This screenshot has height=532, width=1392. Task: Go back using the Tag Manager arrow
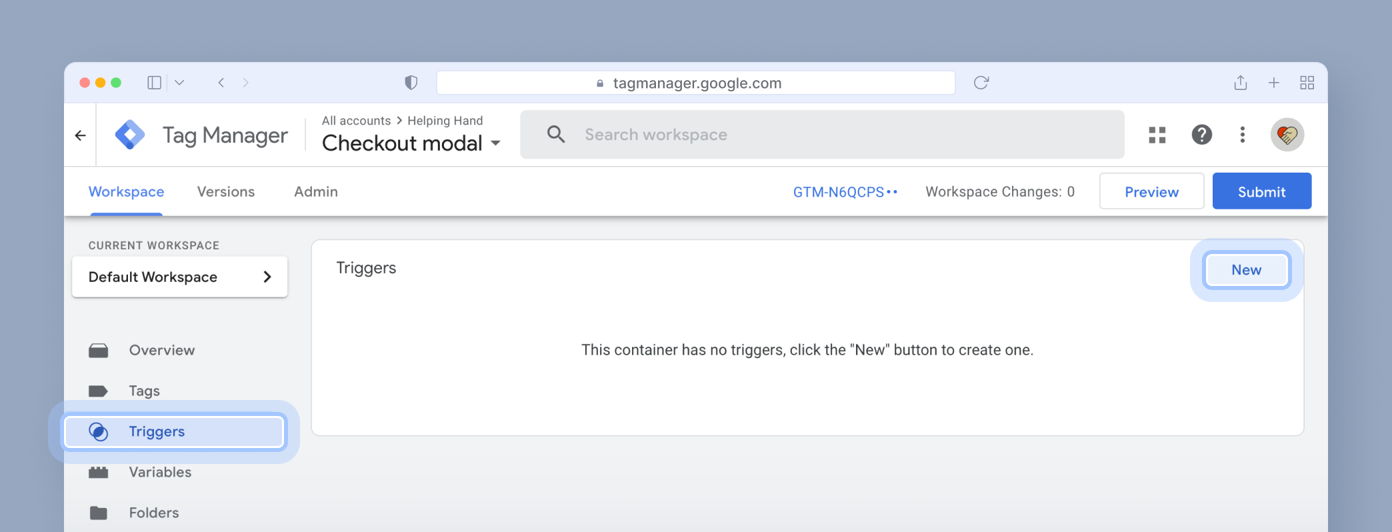tap(80, 135)
